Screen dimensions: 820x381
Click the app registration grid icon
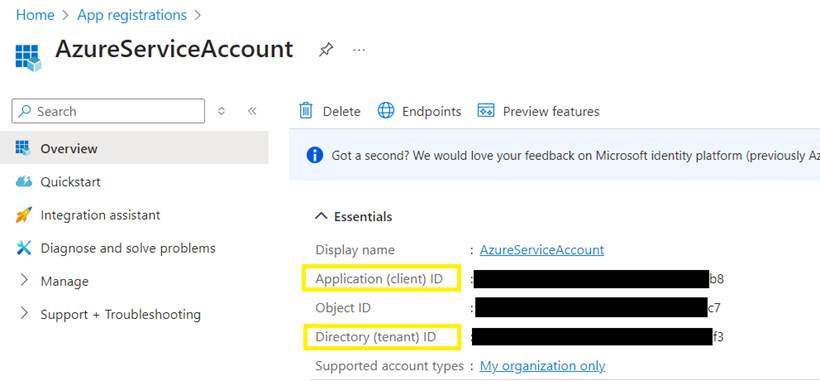click(x=28, y=57)
